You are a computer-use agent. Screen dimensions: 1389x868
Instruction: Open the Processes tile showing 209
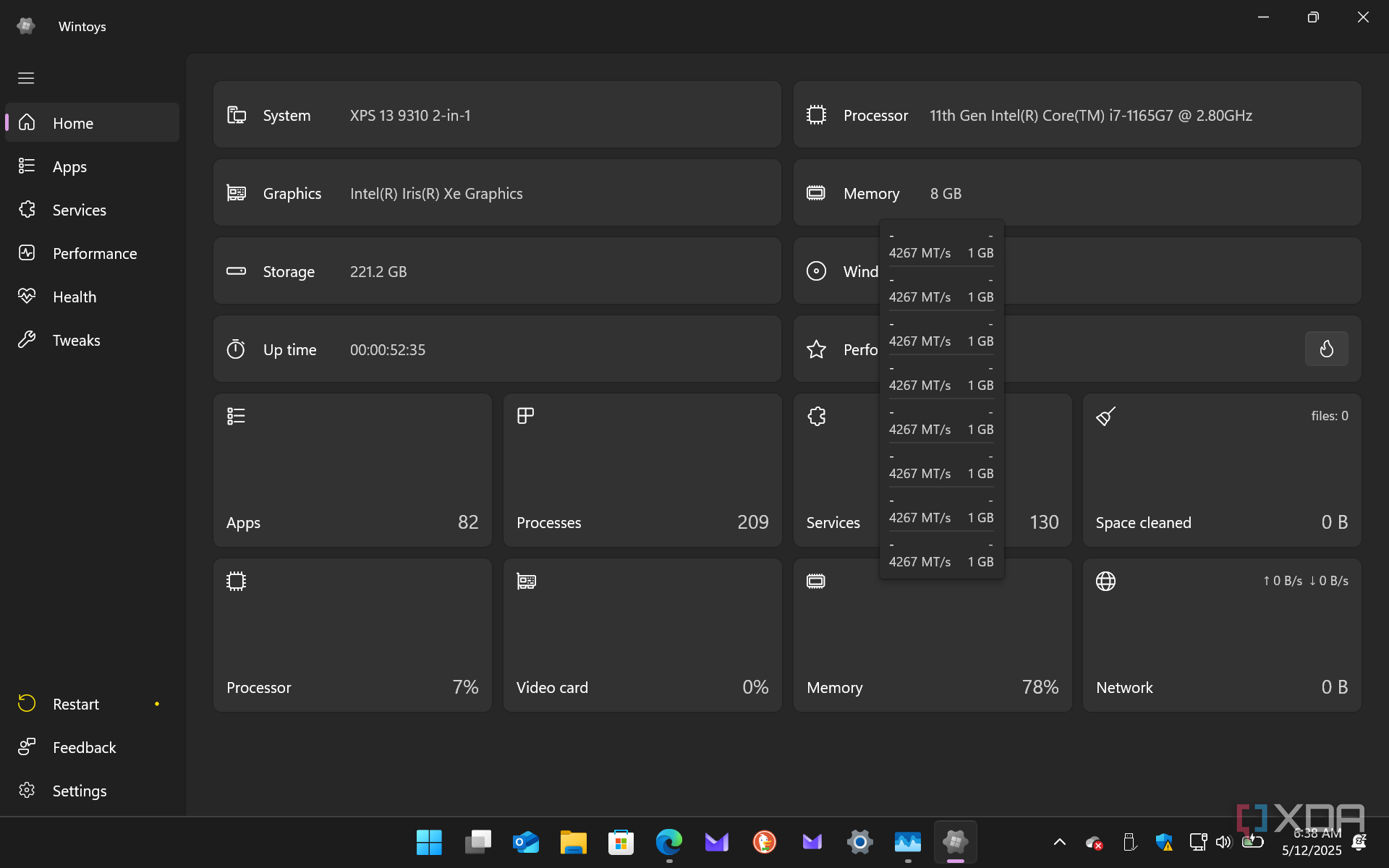(642, 470)
